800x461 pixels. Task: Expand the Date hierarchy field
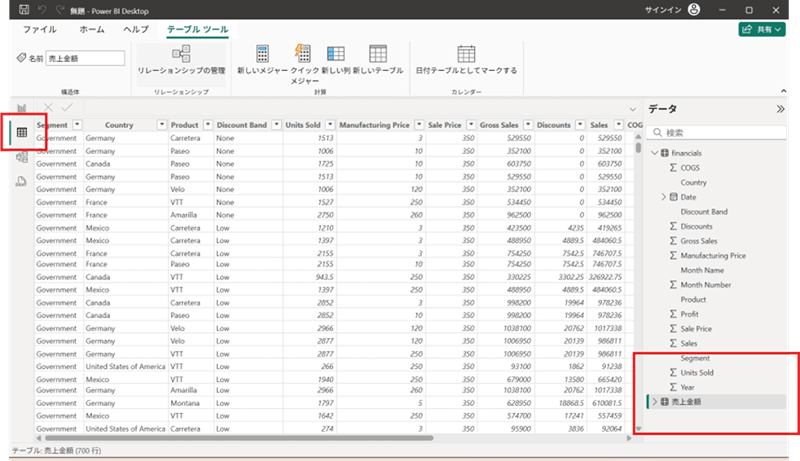(664, 197)
